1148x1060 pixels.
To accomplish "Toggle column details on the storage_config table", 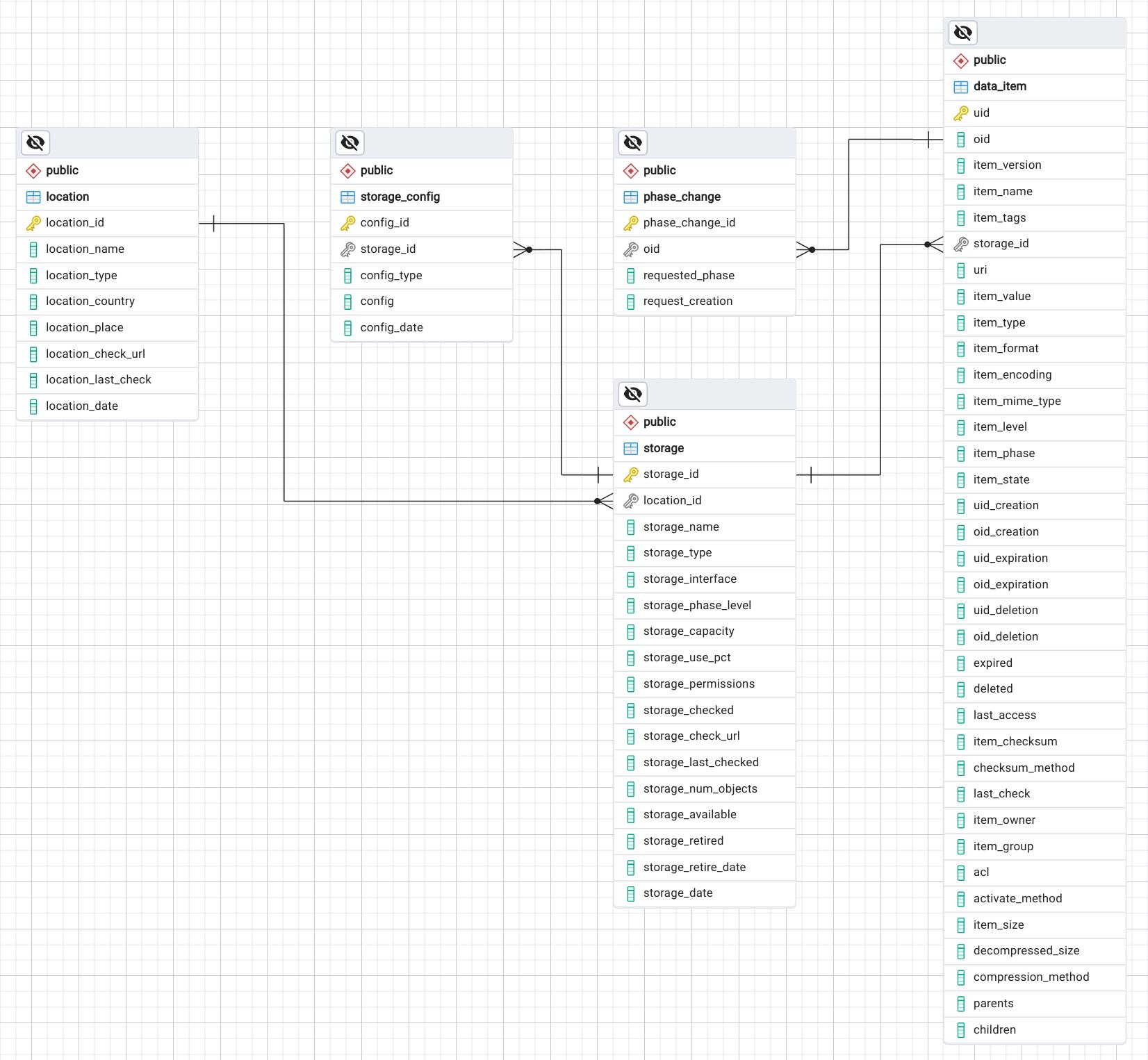I will (x=350, y=143).
